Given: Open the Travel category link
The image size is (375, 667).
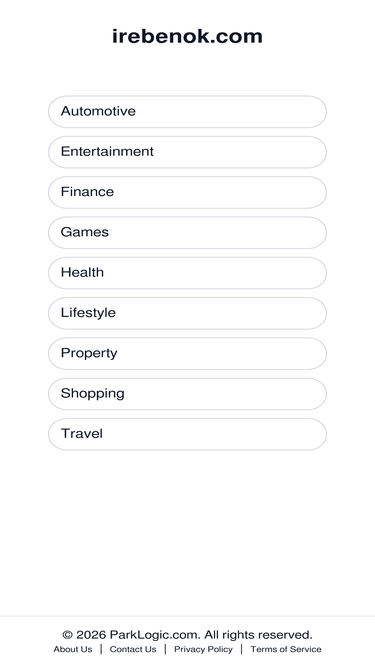Looking at the screenshot, I should click(187, 434).
